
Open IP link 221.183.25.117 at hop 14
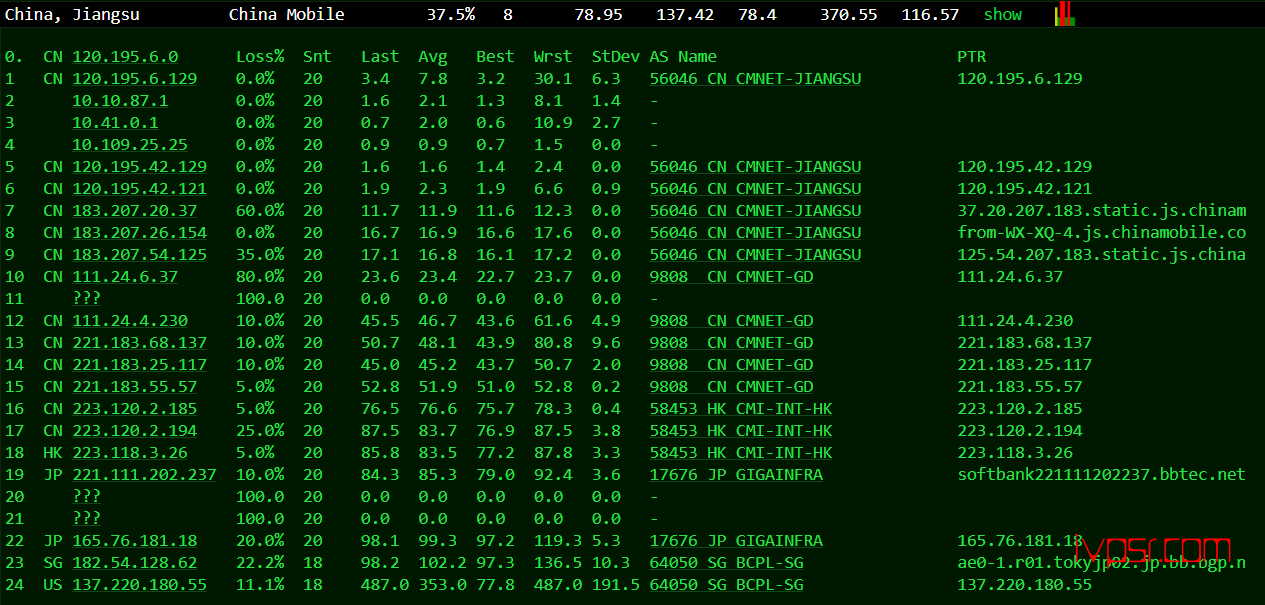(x=140, y=365)
